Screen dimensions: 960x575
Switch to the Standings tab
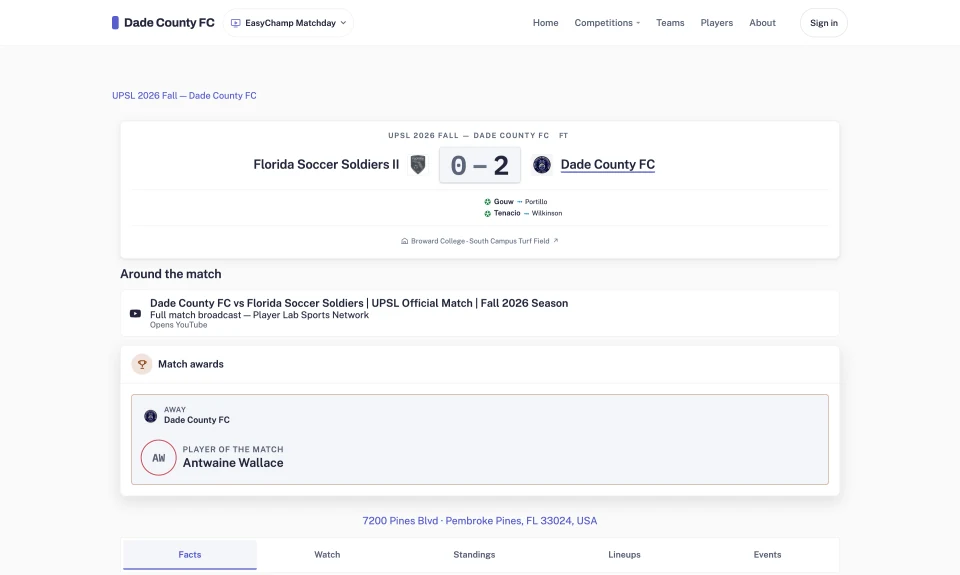(474, 555)
